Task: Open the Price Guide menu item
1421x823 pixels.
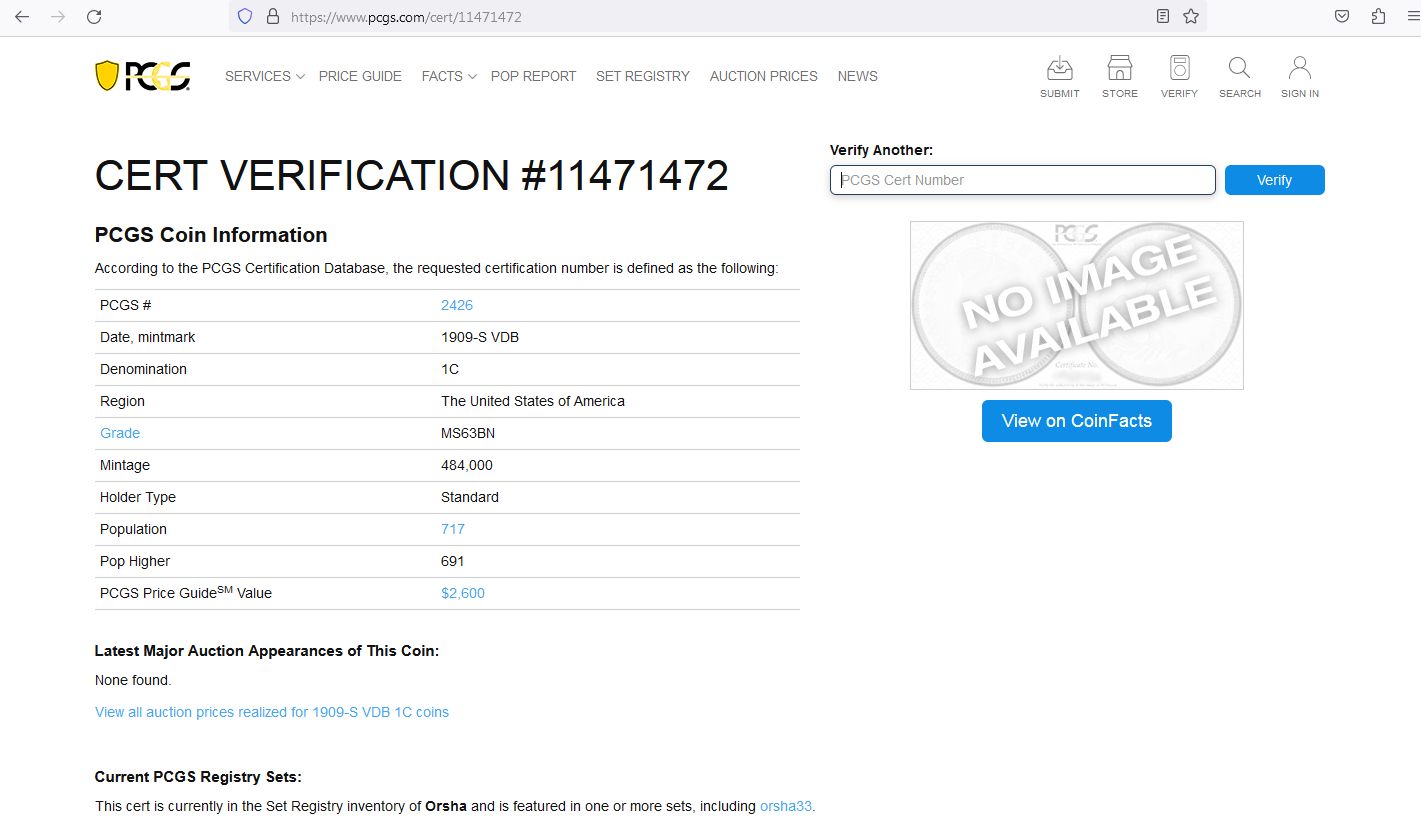Action: [360, 76]
